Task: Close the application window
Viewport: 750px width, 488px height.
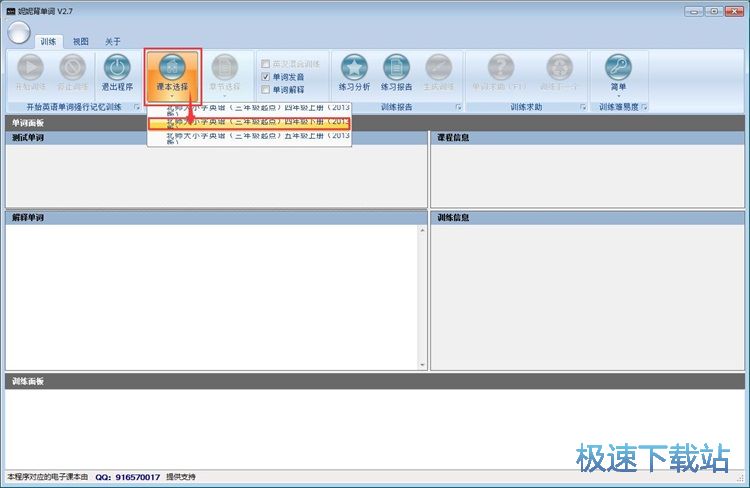Action: [x=734, y=11]
